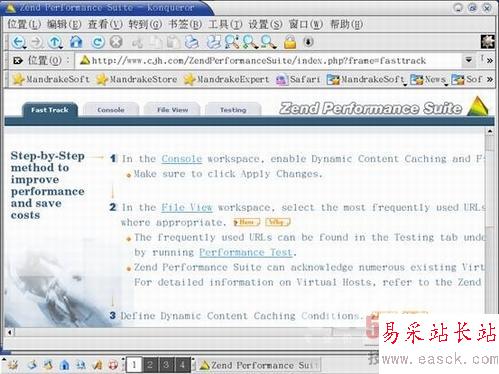The height and width of the screenshot is (374, 499).
Task: Open the Home page icon
Action: pos(76,42)
